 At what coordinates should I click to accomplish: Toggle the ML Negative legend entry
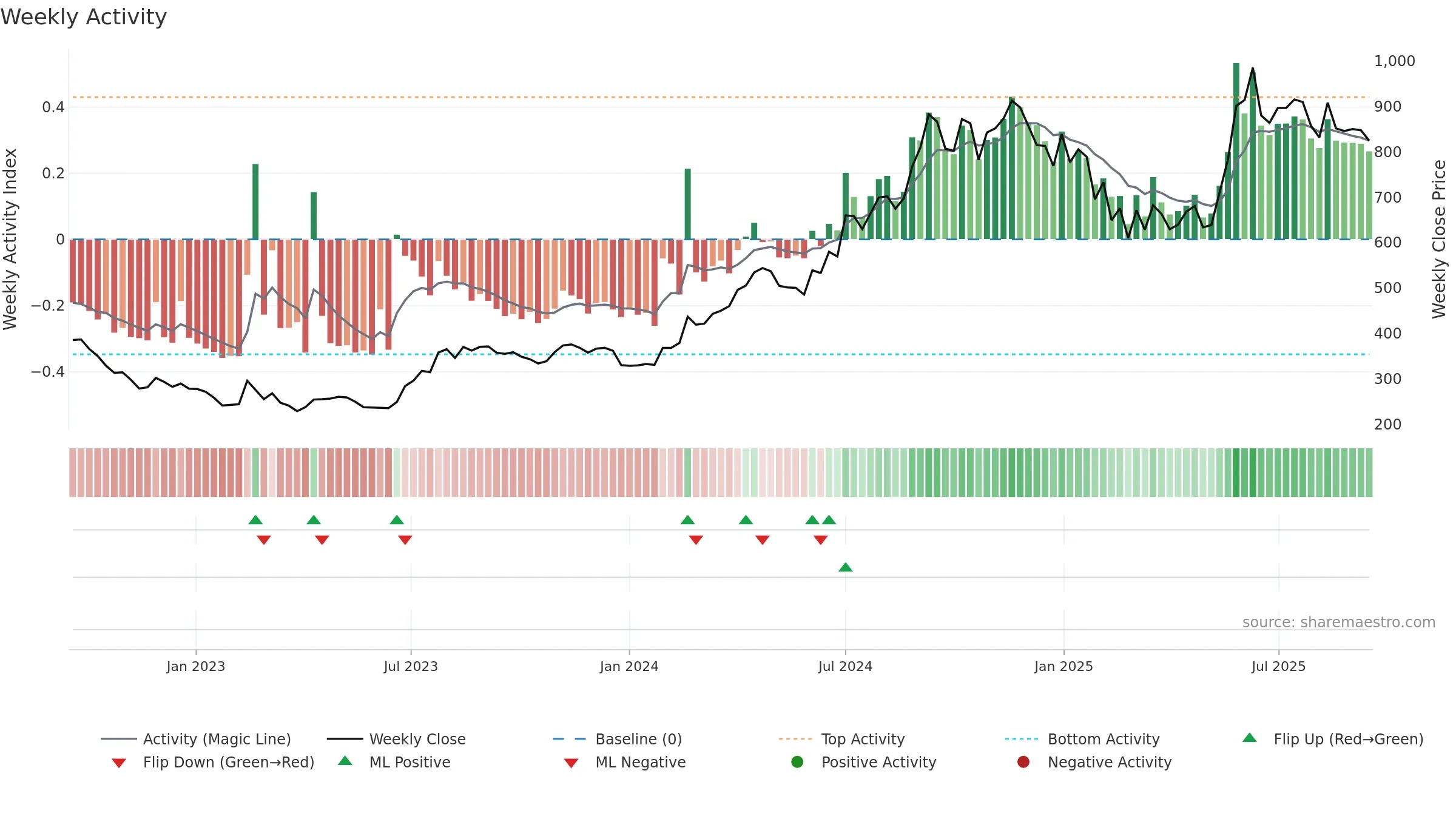624,762
